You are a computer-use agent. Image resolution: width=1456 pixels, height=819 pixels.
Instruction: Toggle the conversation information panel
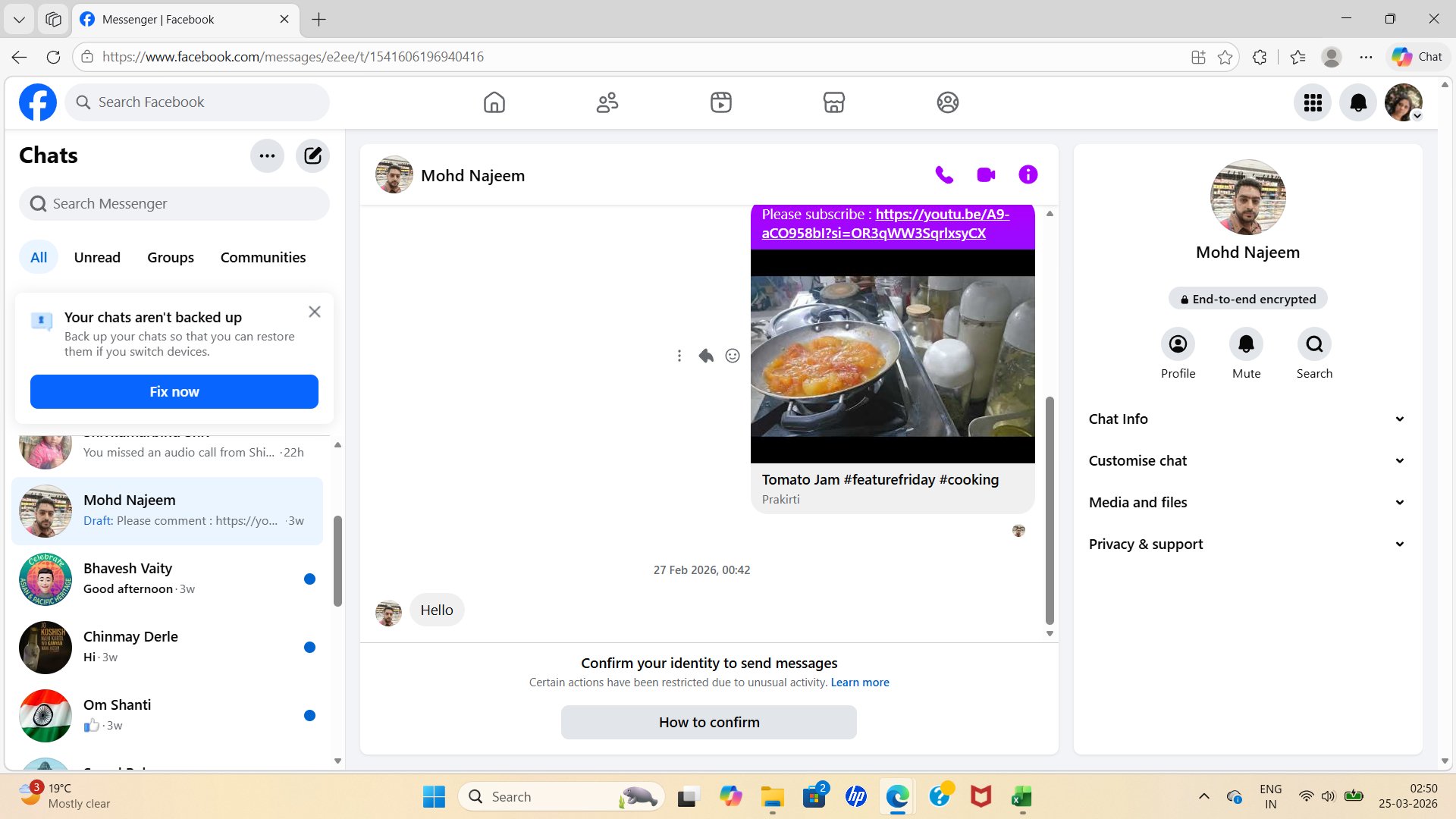(1028, 175)
